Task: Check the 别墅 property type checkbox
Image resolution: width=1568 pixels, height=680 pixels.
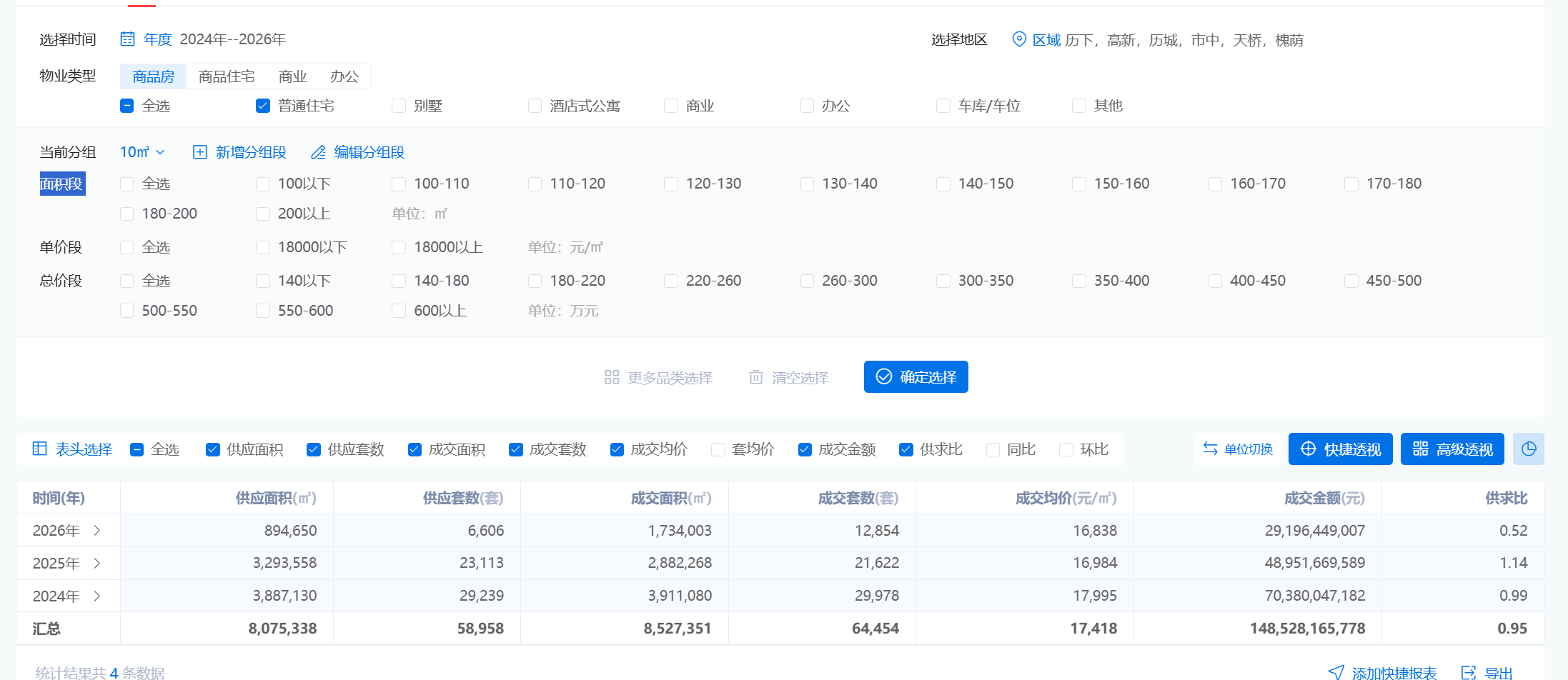Action: point(399,106)
